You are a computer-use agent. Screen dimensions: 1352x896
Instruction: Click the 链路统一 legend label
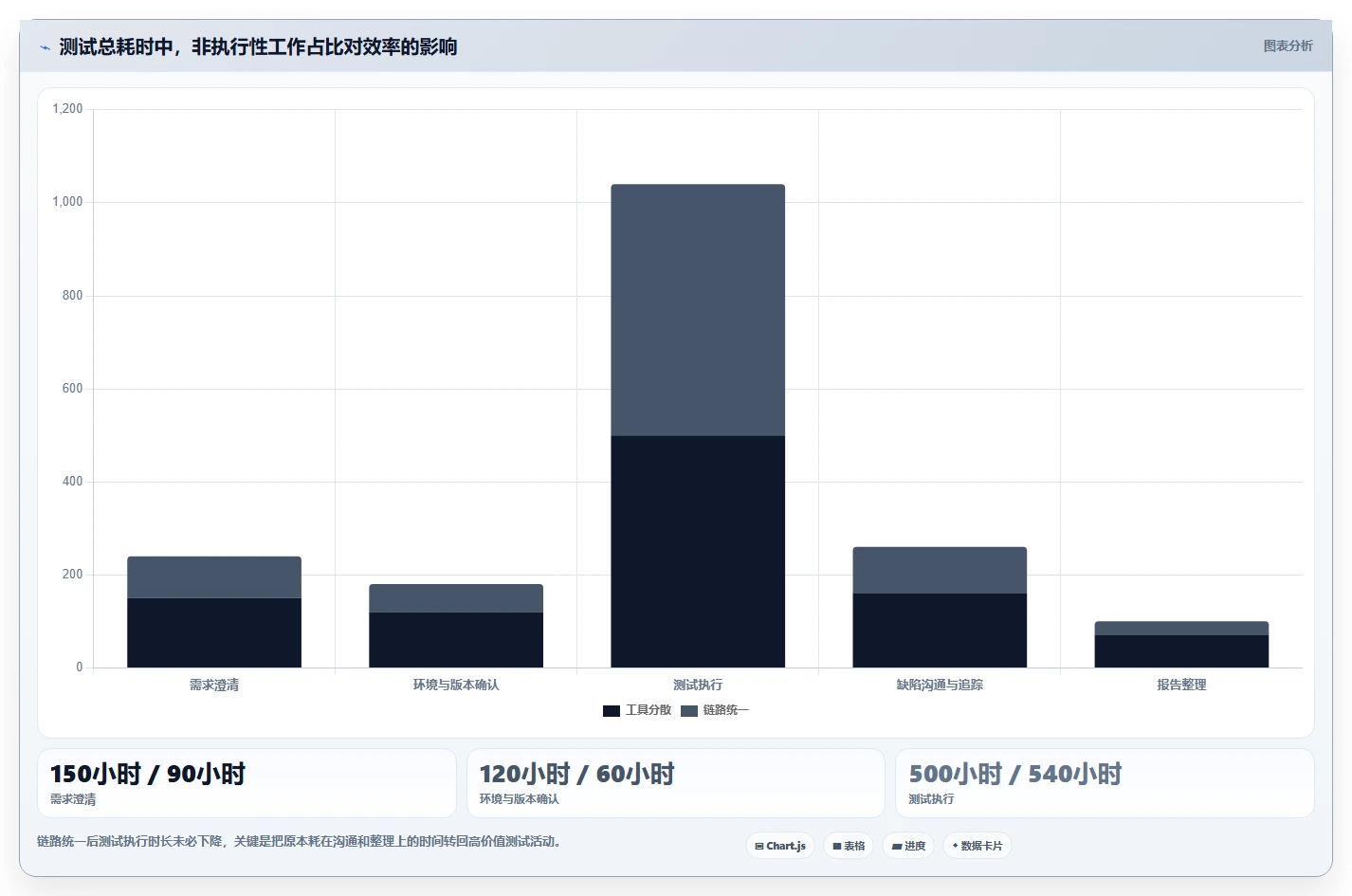pos(726,710)
